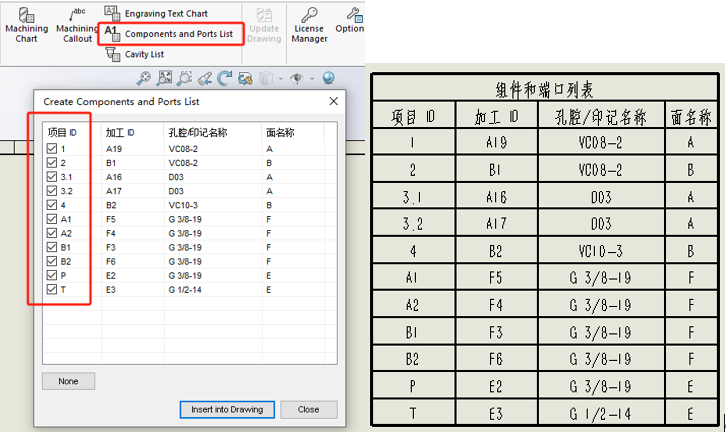Uncheck the checkbox for port P
This screenshot has width=726, height=432.
52,275
